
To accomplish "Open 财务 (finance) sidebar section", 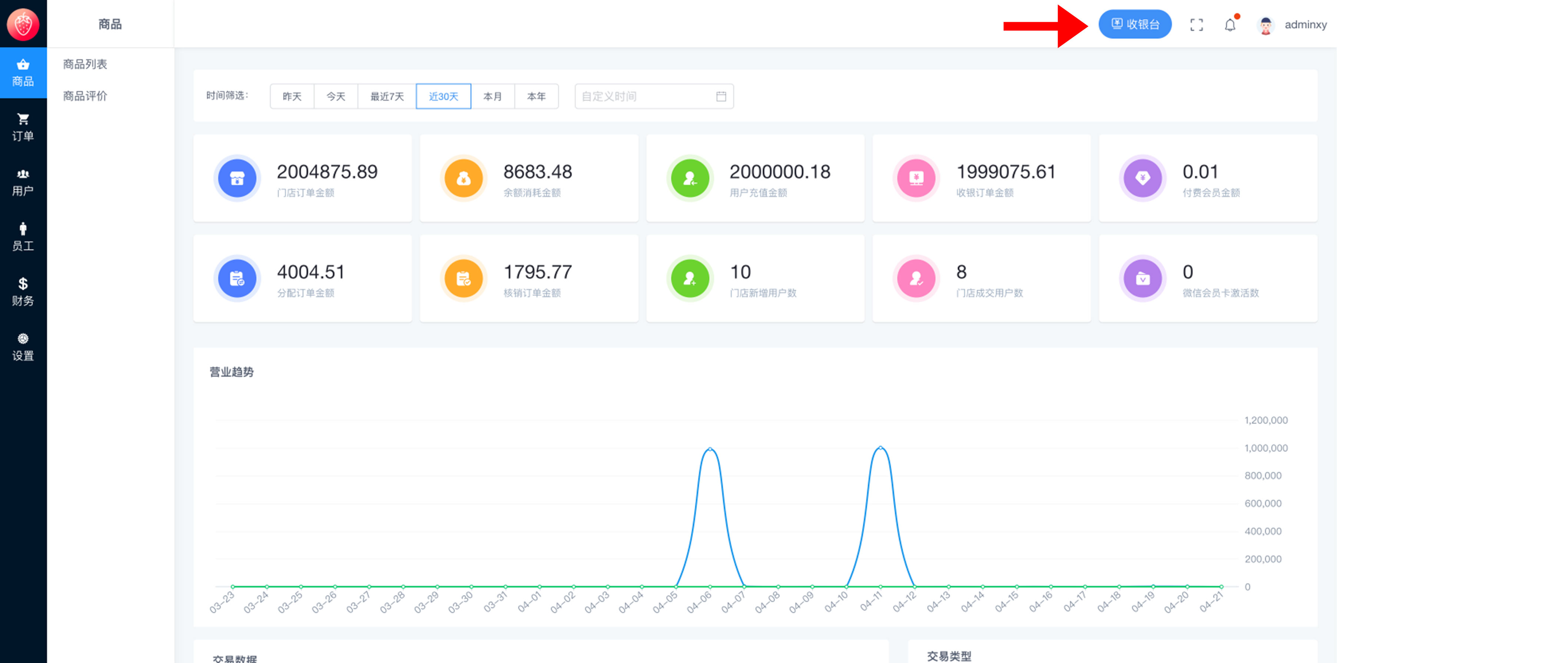I will (23, 292).
